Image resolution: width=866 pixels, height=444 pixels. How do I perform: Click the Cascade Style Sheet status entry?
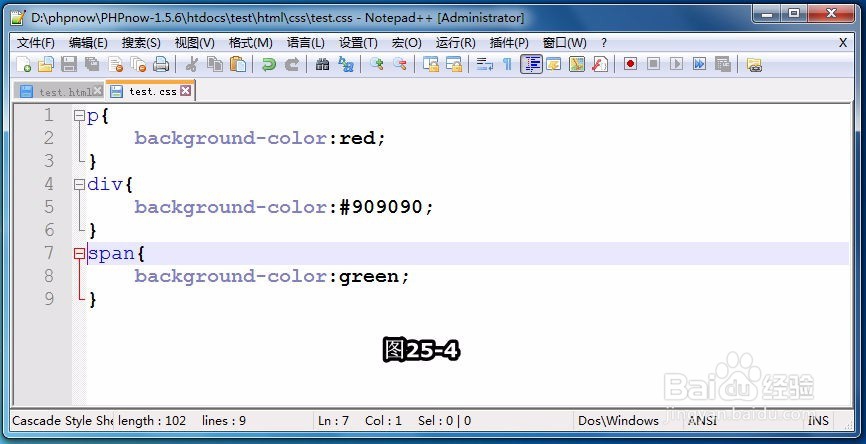point(62,421)
